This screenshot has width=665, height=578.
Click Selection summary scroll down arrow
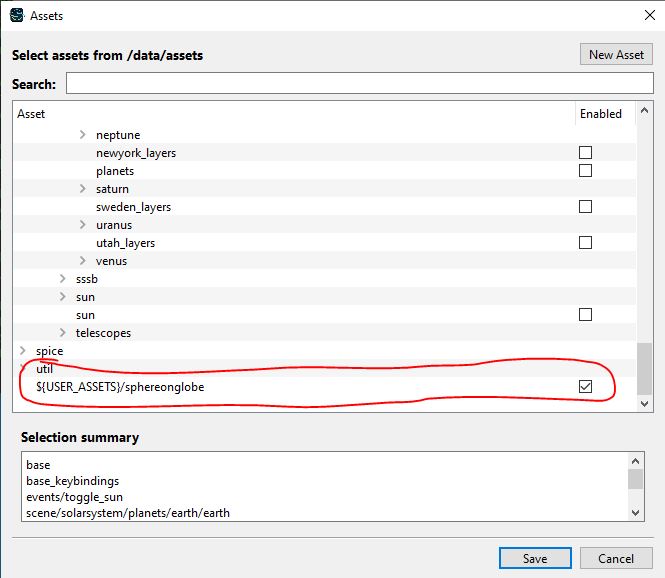[x=635, y=513]
